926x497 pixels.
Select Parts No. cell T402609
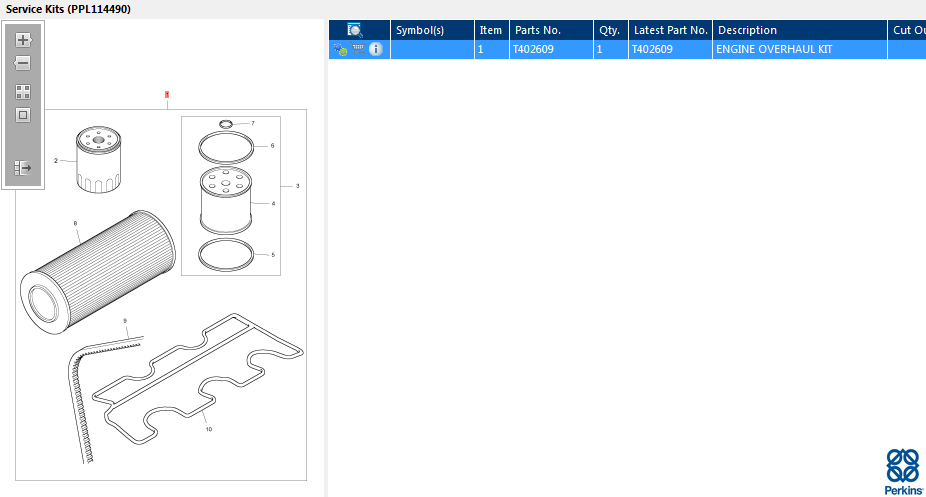[x=551, y=50]
